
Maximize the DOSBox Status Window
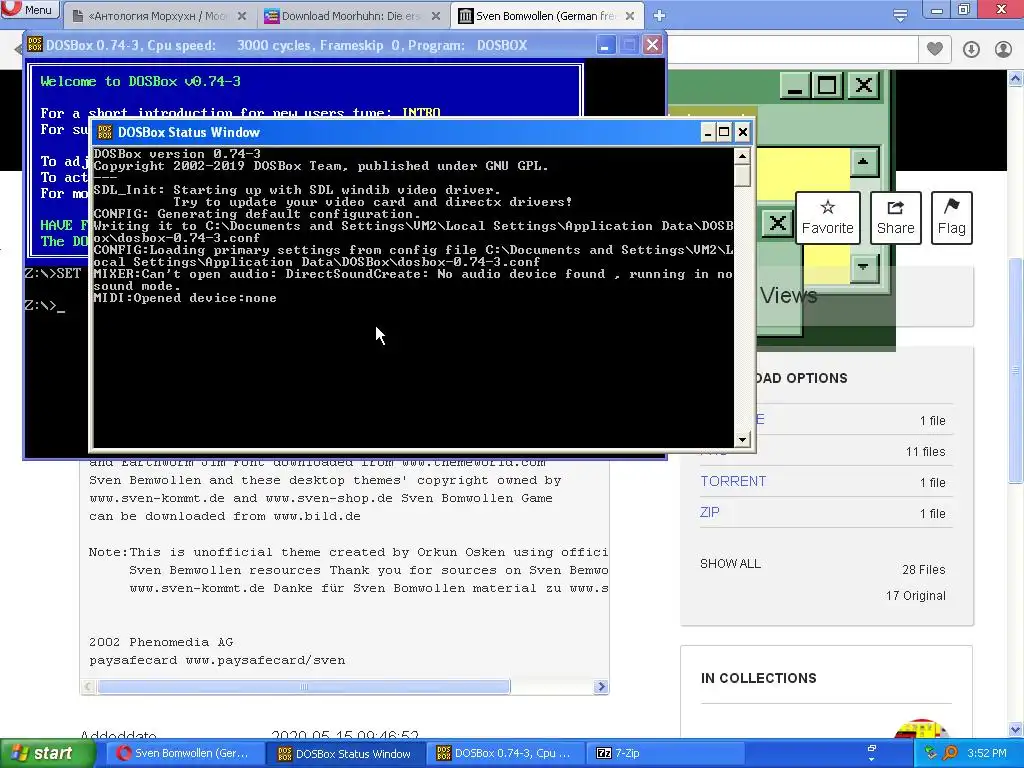[724, 133]
